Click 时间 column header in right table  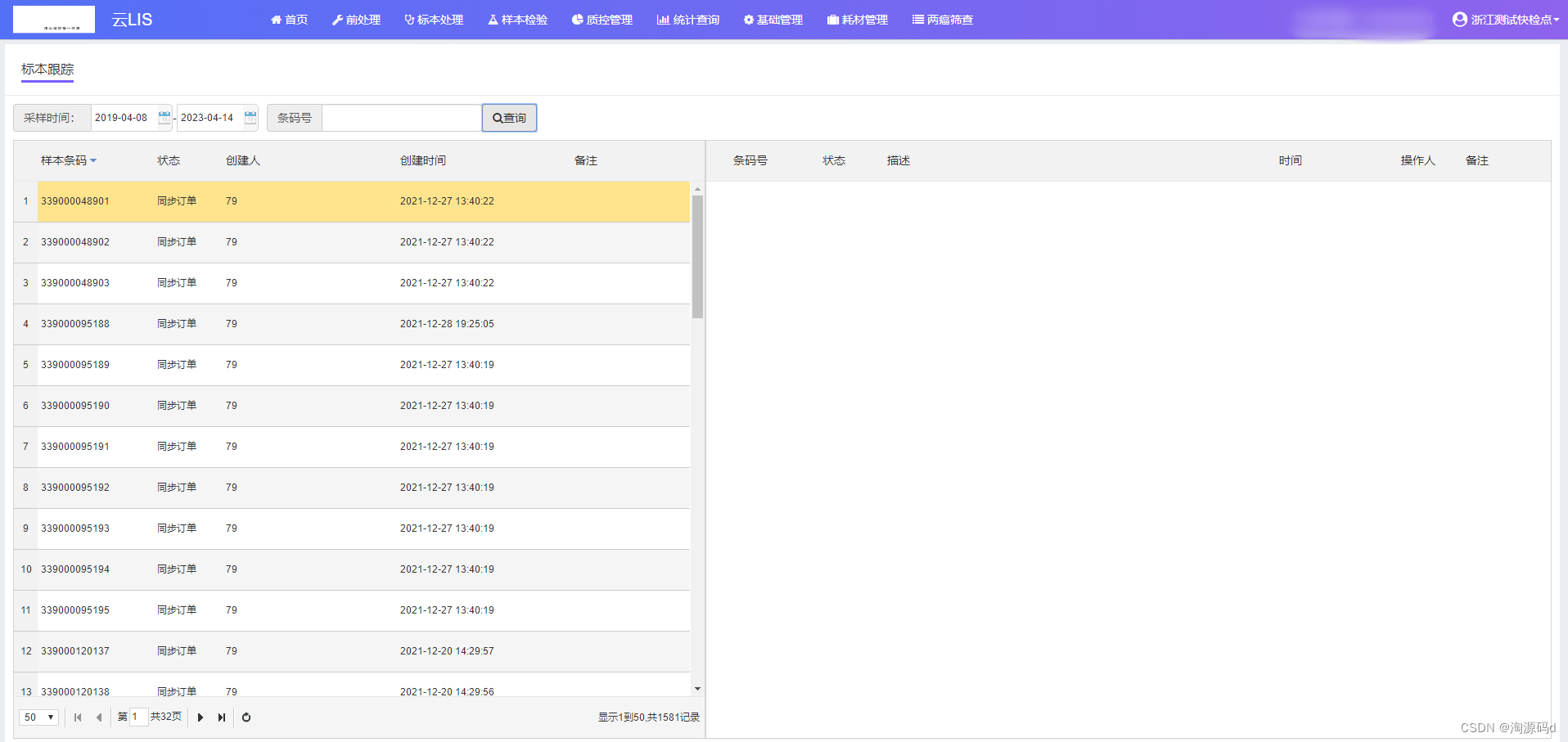1291,160
